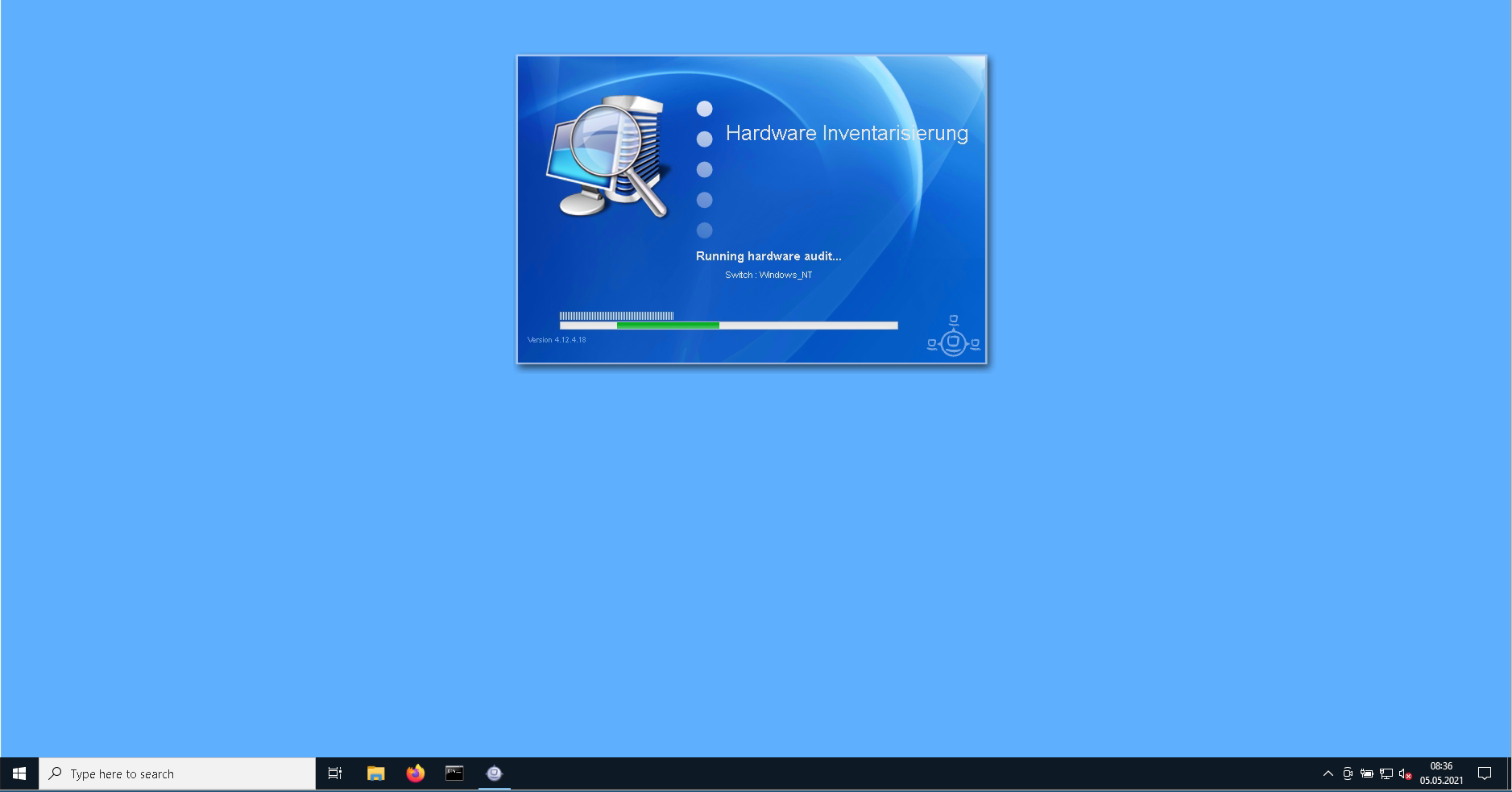Click the taskbar search box

177,773
